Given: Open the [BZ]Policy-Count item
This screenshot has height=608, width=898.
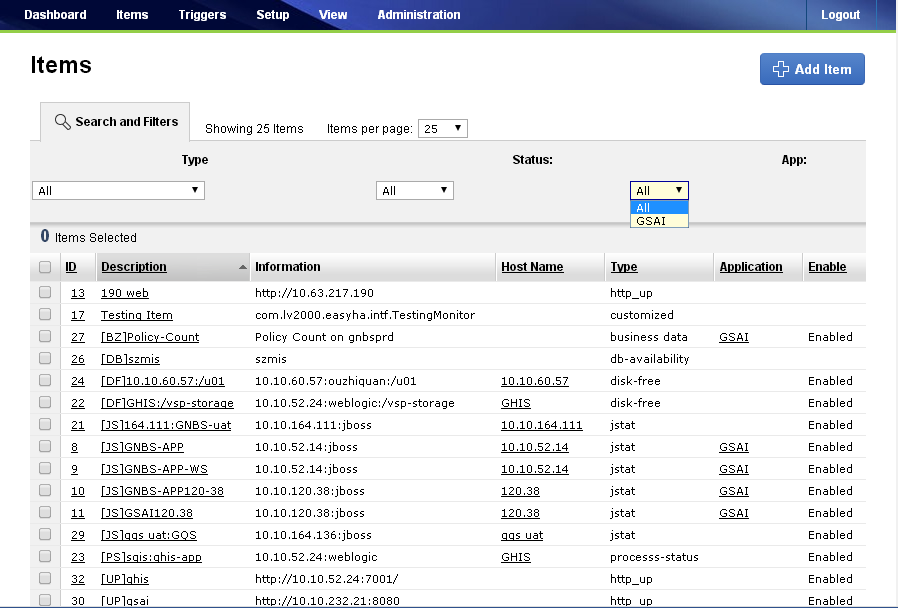Looking at the screenshot, I should tap(150, 337).
